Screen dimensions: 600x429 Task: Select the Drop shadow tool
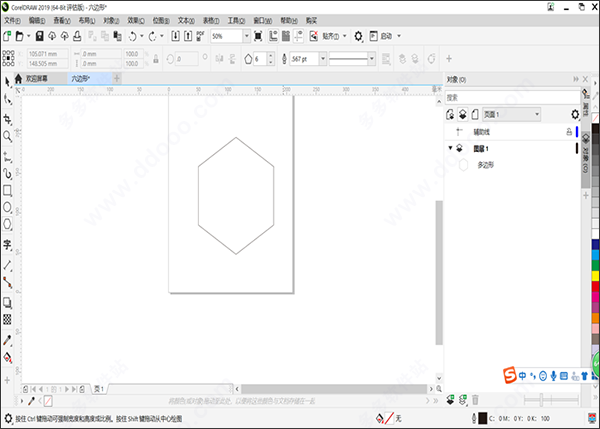(x=7, y=303)
